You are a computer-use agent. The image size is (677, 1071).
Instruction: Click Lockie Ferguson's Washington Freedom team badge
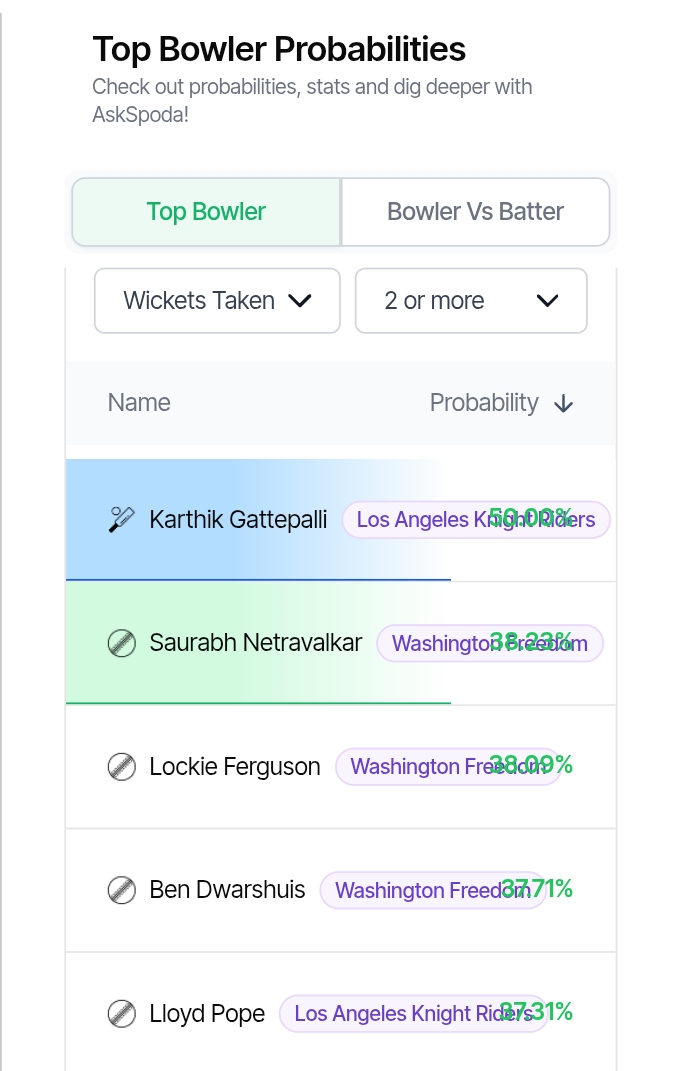[447, 766]
